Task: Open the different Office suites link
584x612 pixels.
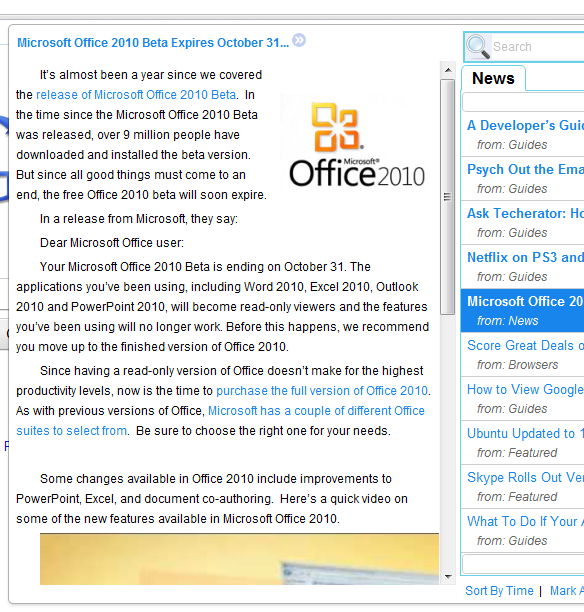Action: tap(220, 421)
